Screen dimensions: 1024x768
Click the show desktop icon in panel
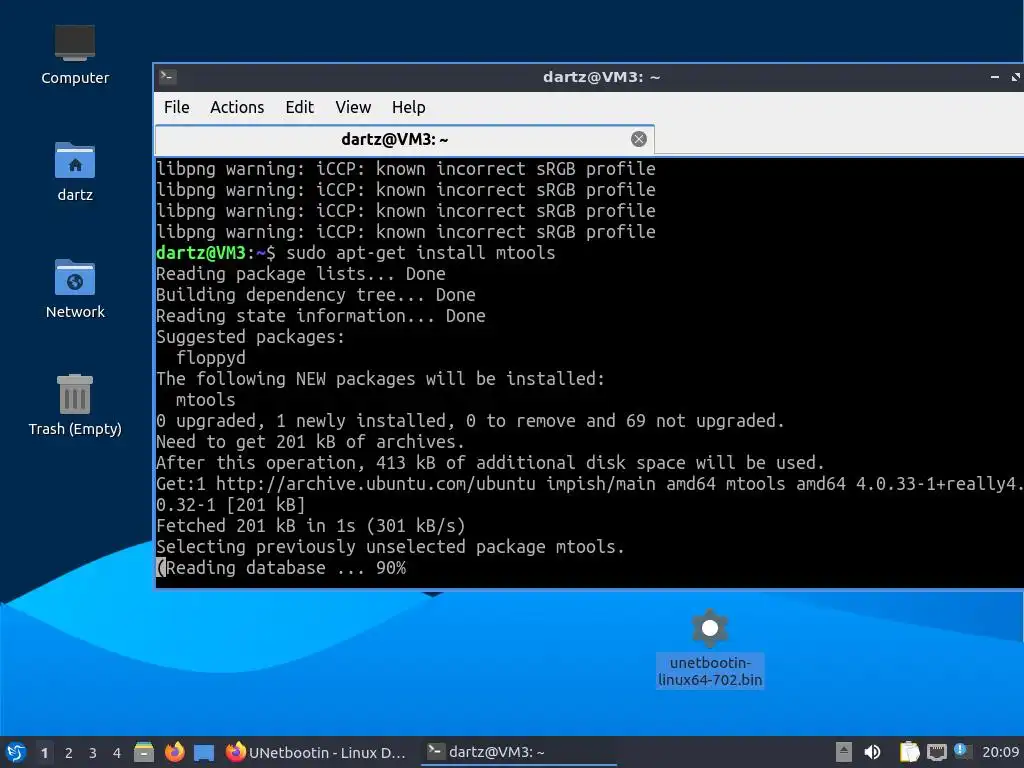point(204,752)
